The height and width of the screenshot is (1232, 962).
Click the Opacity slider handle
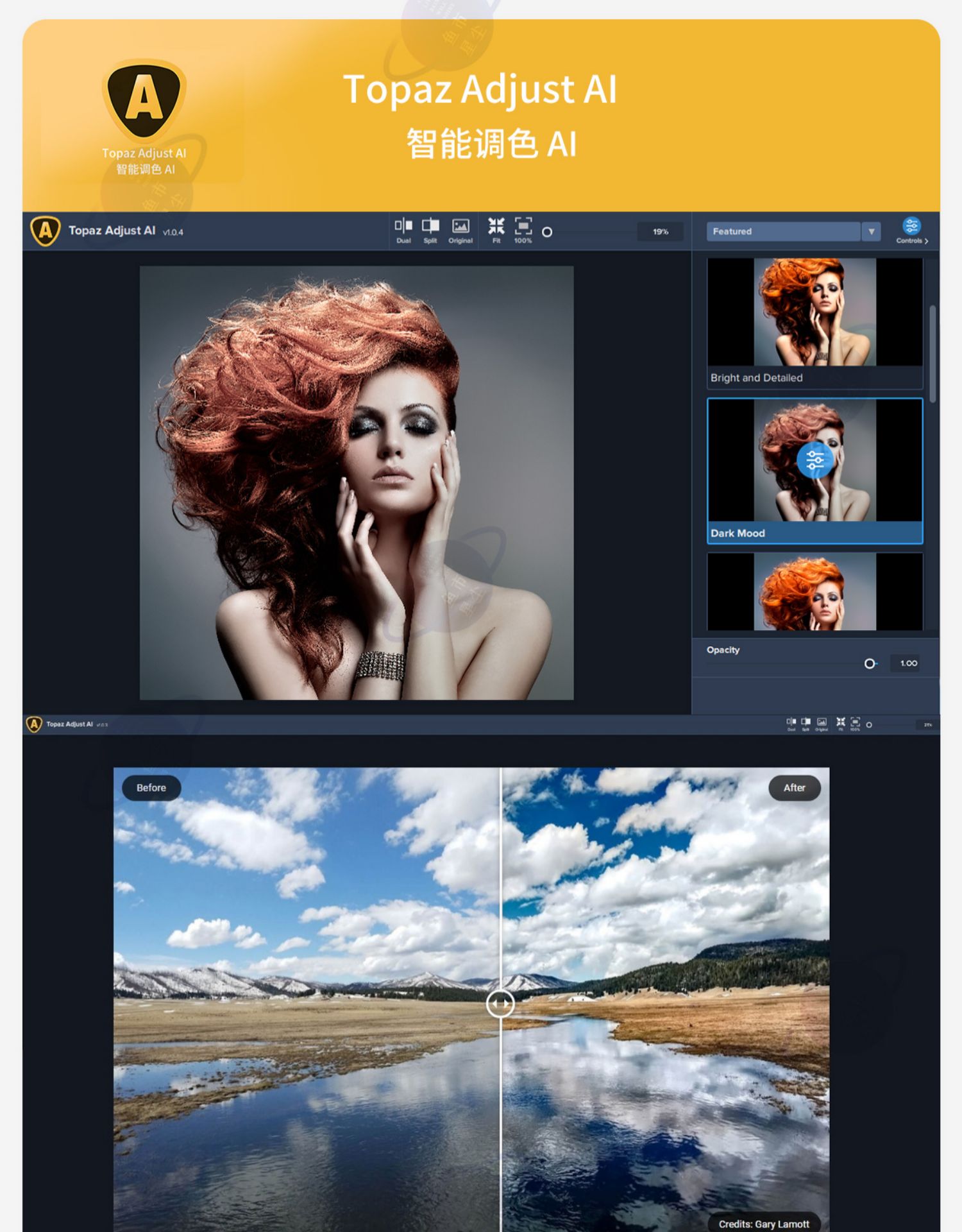click(870, 663)
